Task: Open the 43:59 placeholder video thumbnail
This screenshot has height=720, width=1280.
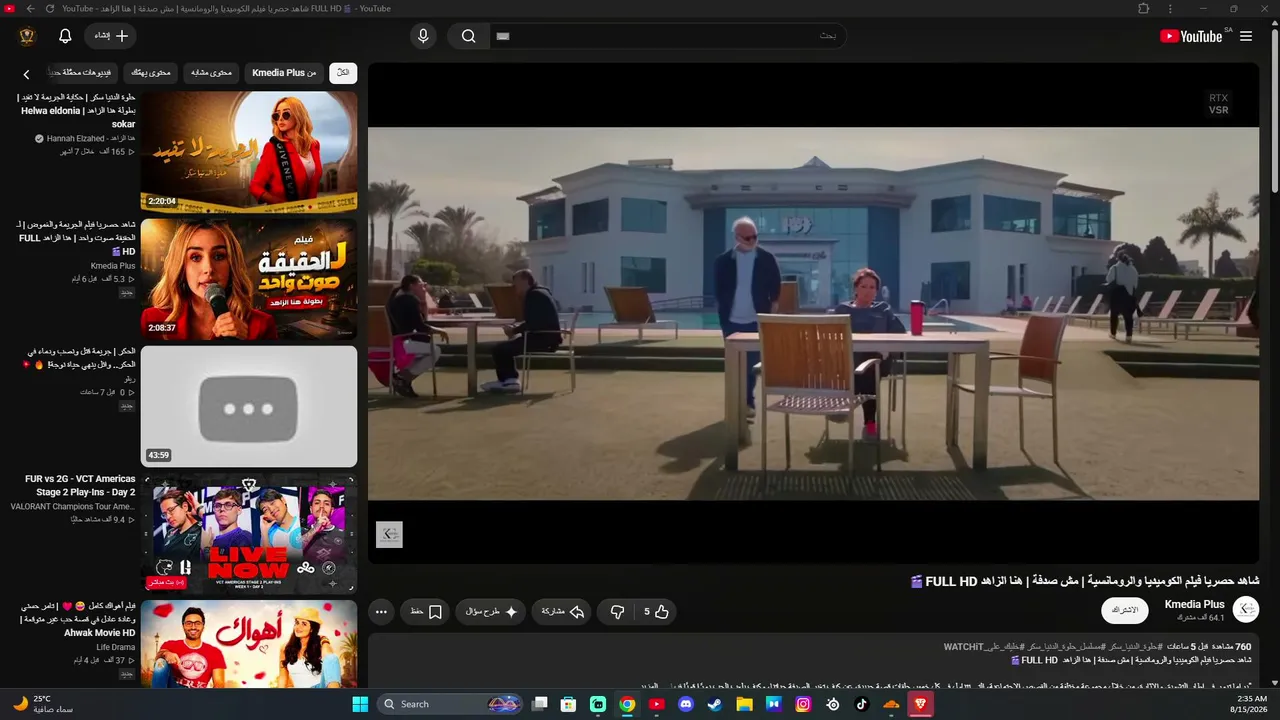Action: (249, 407)
